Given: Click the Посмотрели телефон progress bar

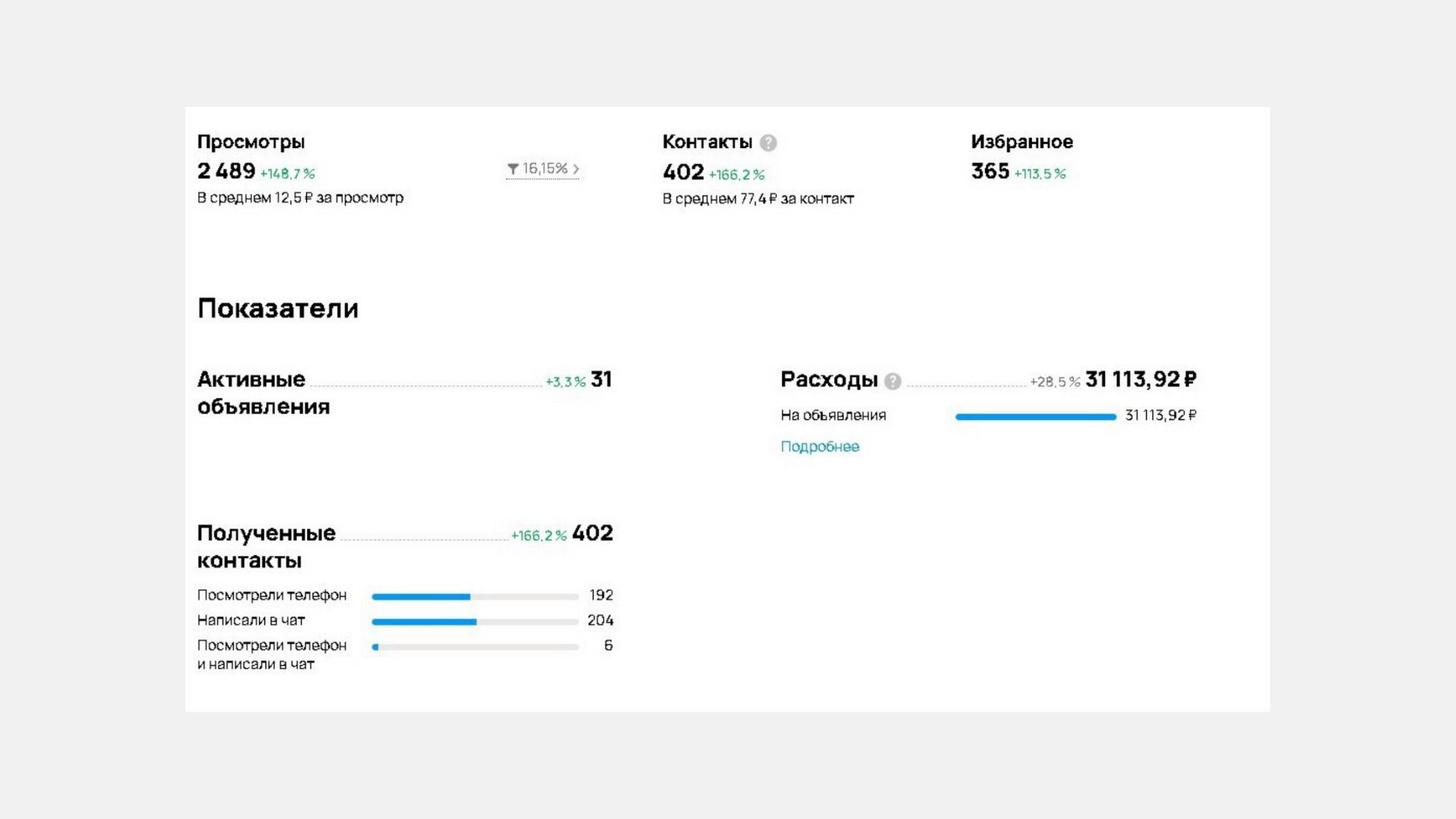Looking at the screenshot, I should pos(475,597).
